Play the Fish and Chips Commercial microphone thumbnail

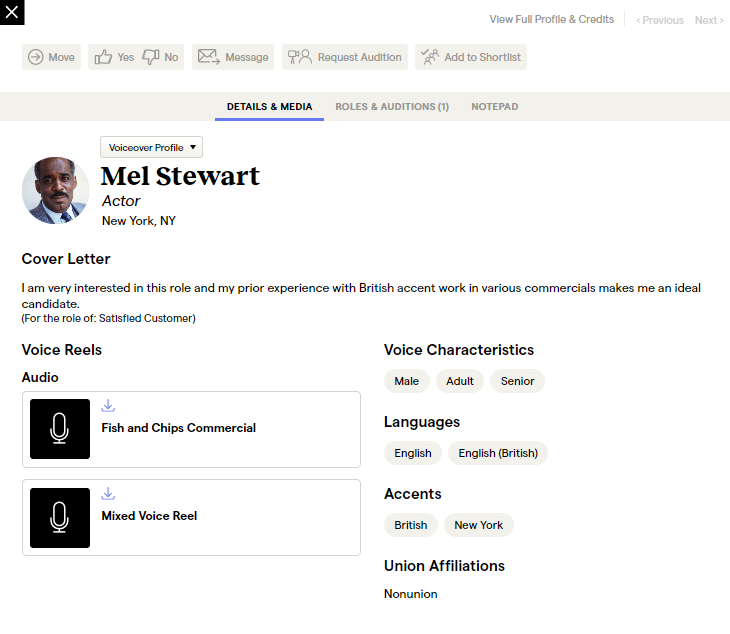click(60, 429)
